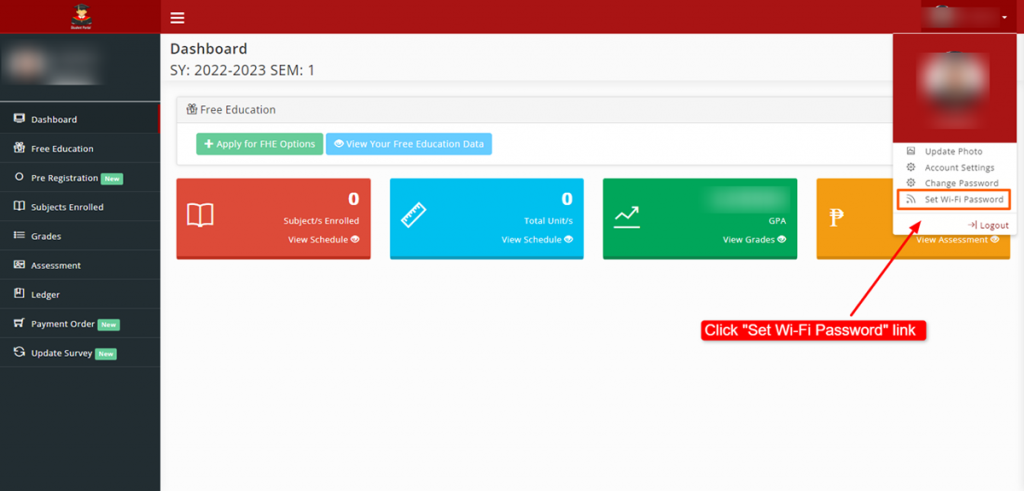
Task: Select Pre Registration in the sidebar
Action: point(65,178)
